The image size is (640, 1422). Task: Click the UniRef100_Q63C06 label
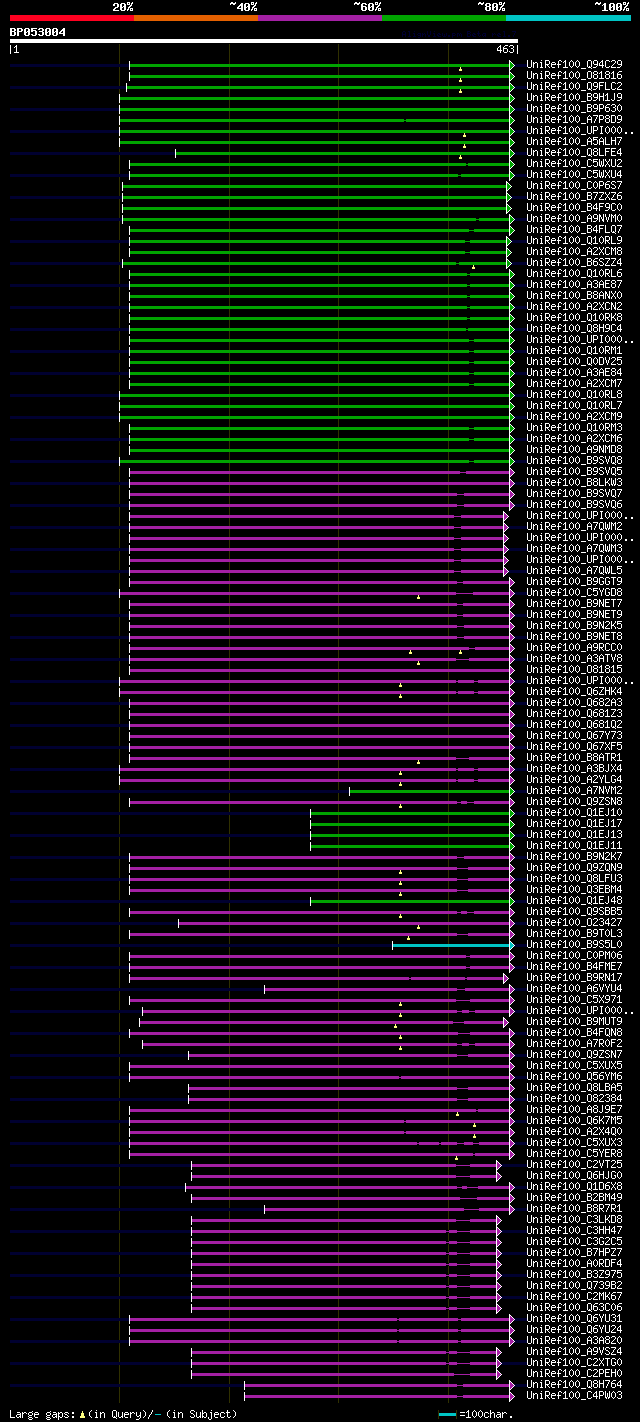coord(574,1308)
